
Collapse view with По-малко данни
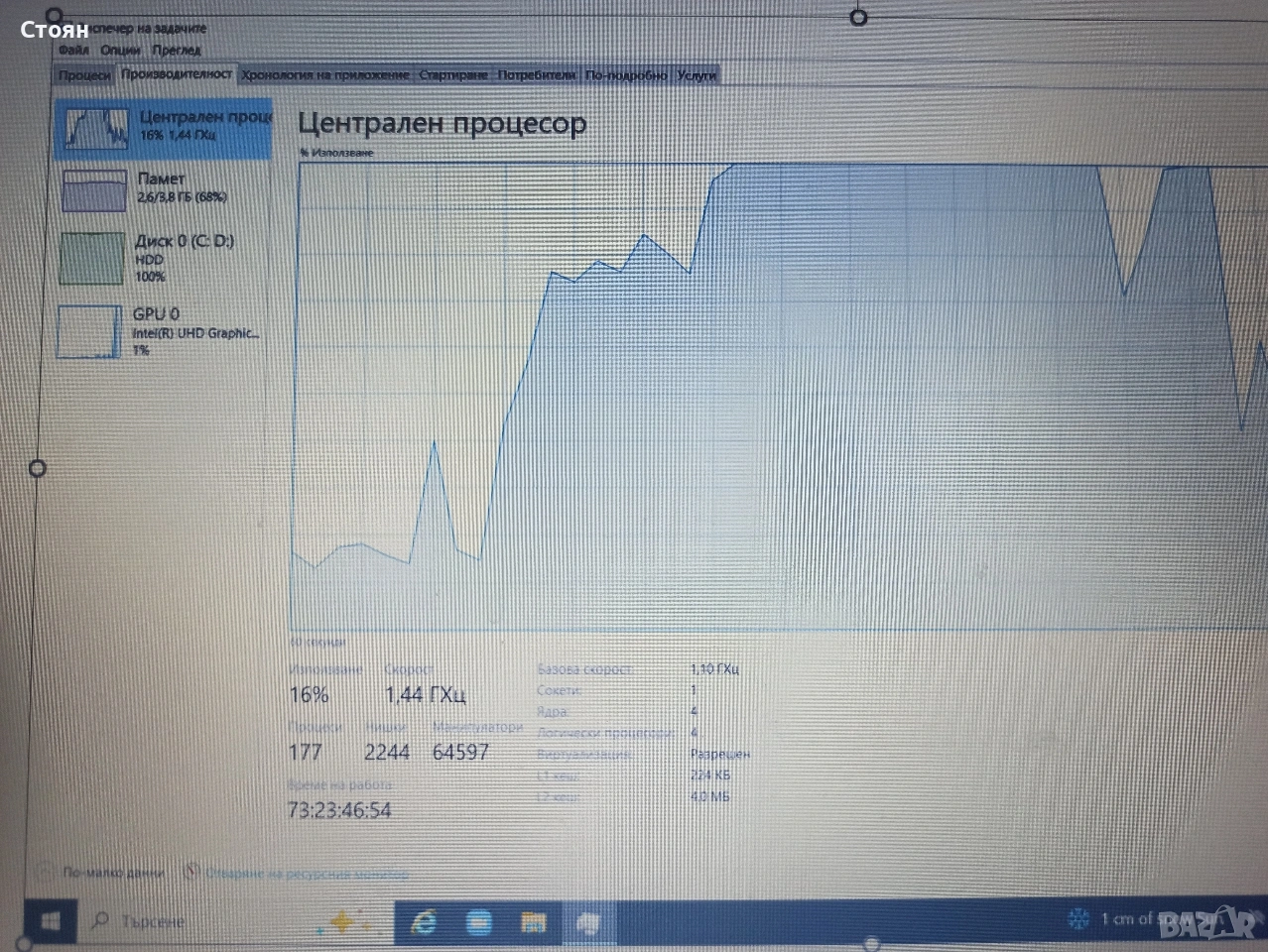click(x=111, y=873)
